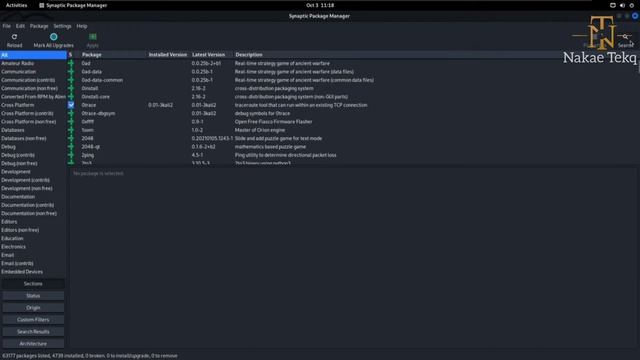Click status icon for 2048
This screenshot has width=640, height=360.
(x=71, y=138)
